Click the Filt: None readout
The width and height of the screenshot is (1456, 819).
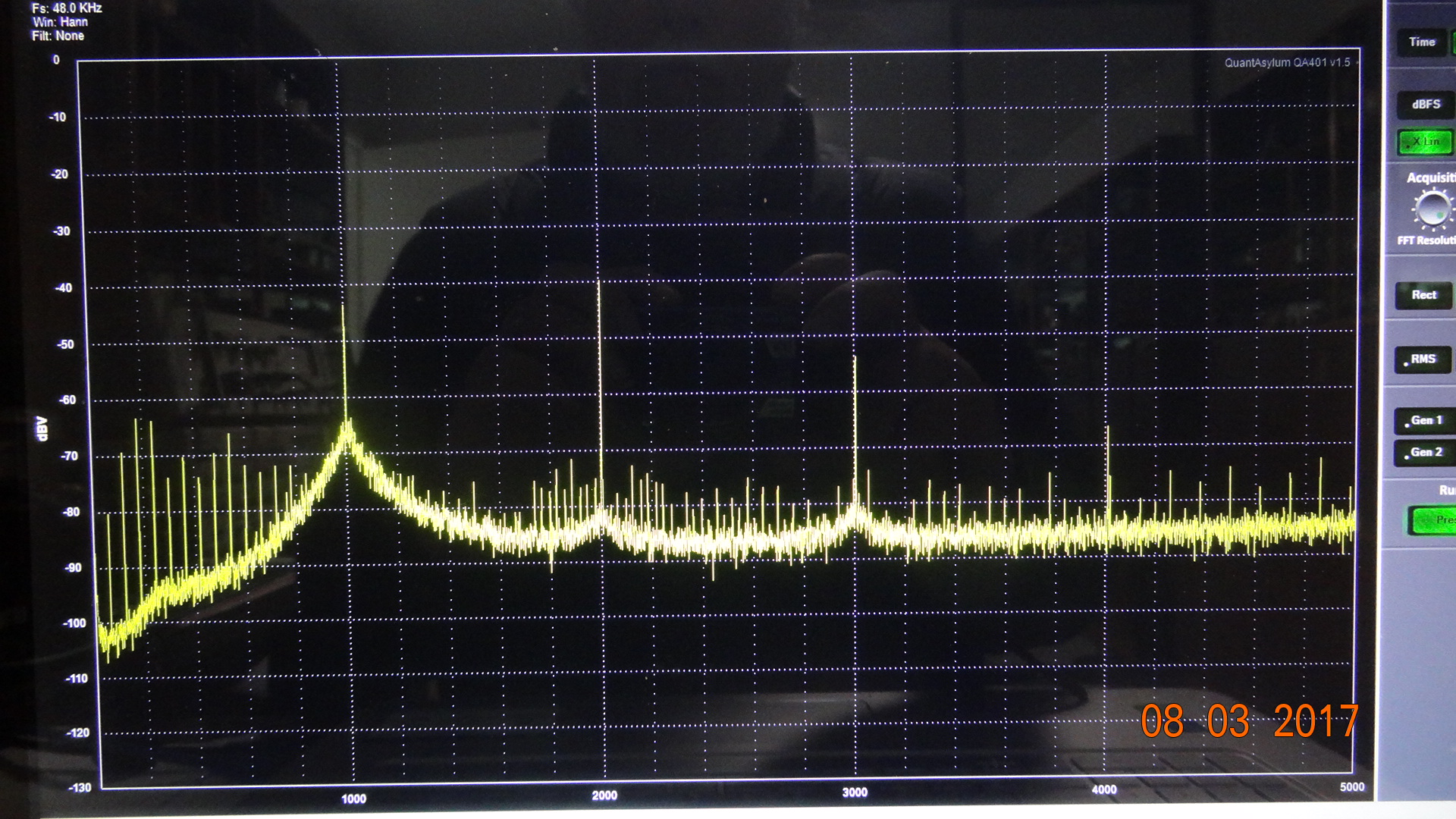(x=58, y=36)
